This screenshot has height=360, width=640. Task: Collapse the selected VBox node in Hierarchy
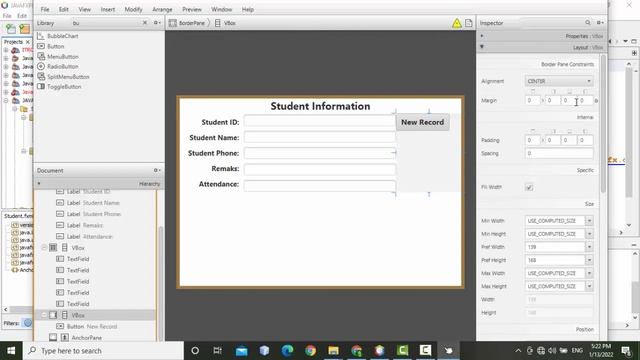44,315
